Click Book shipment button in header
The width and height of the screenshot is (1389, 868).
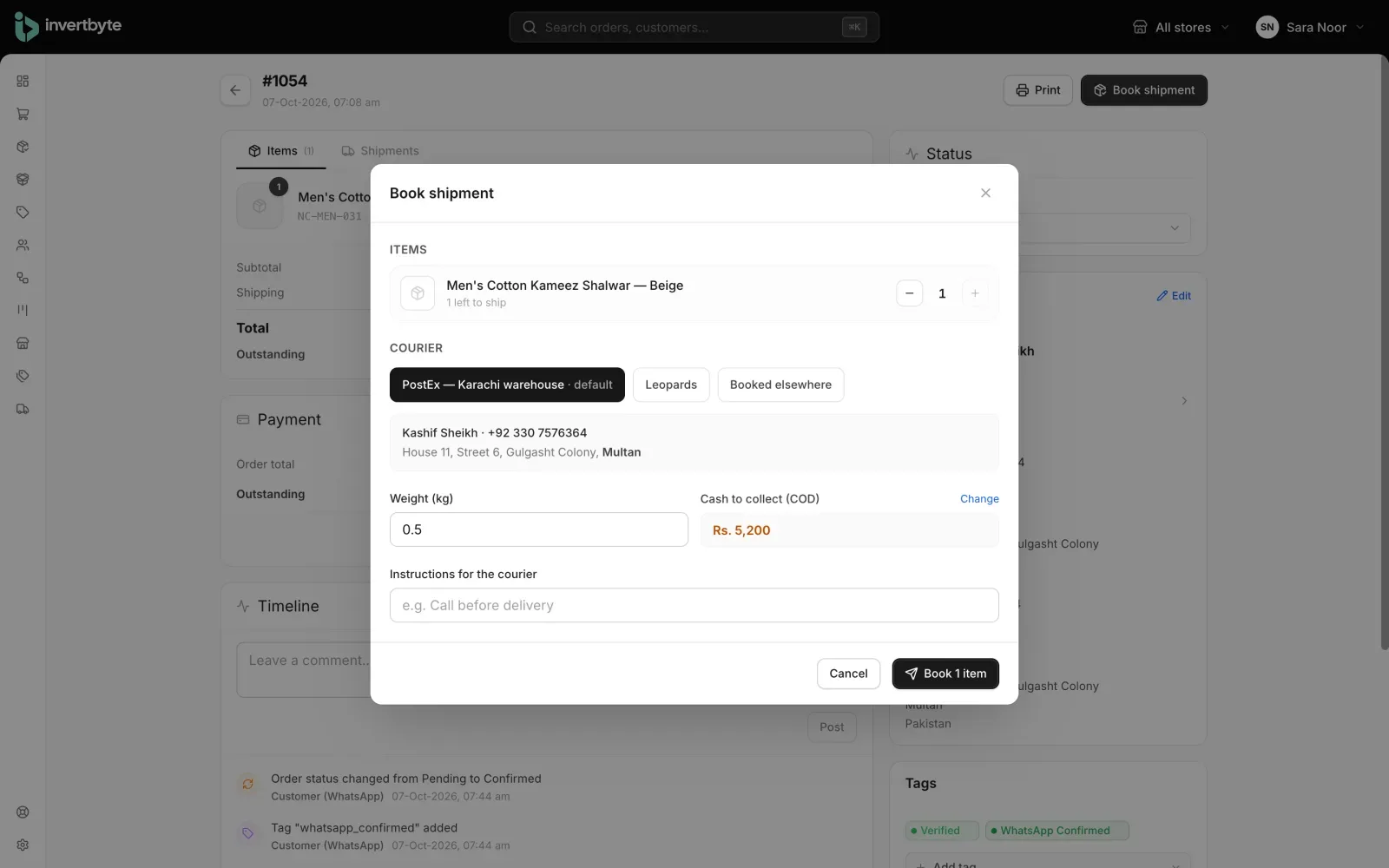[1144, 90]
